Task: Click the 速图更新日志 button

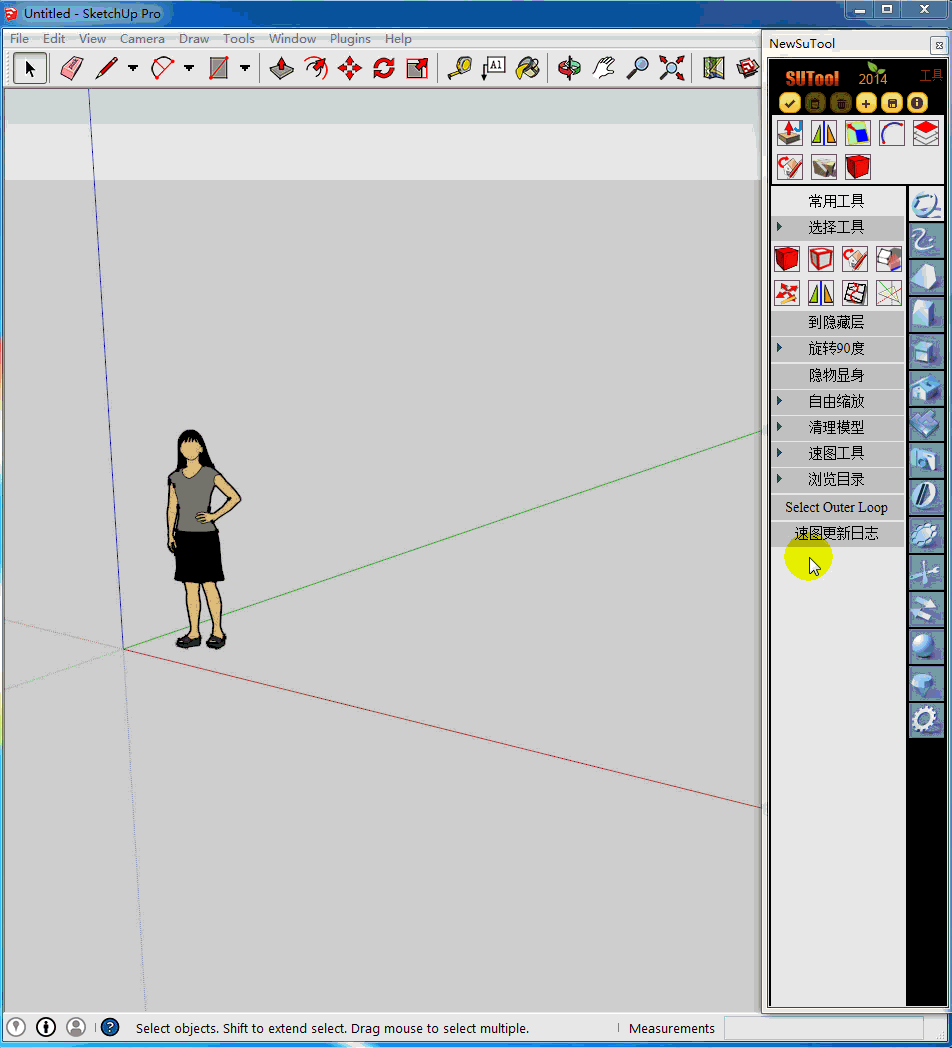Action: 838,533
